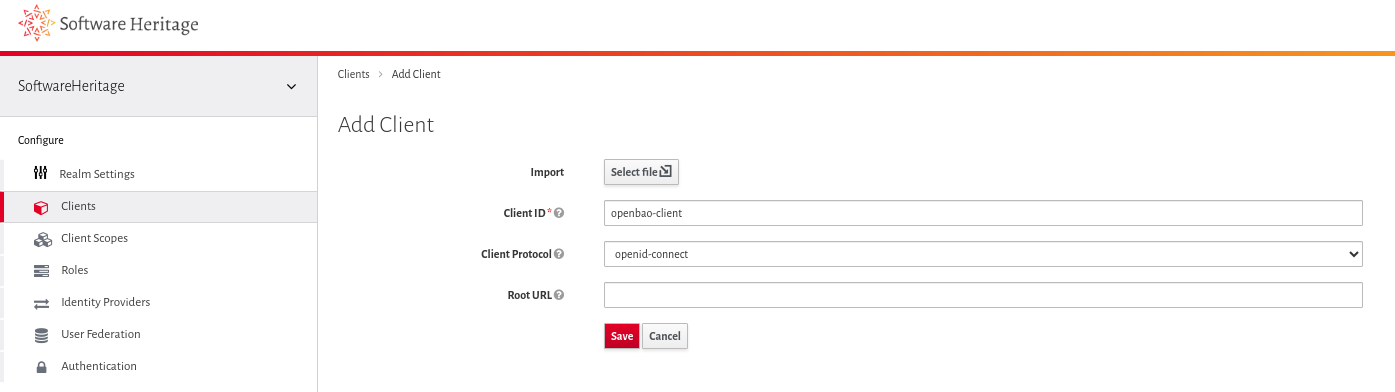The height and width of the screenshot is (392, 1395).
Task: Click the Add Client breadcrumb text
Action: tap(416, 74)
